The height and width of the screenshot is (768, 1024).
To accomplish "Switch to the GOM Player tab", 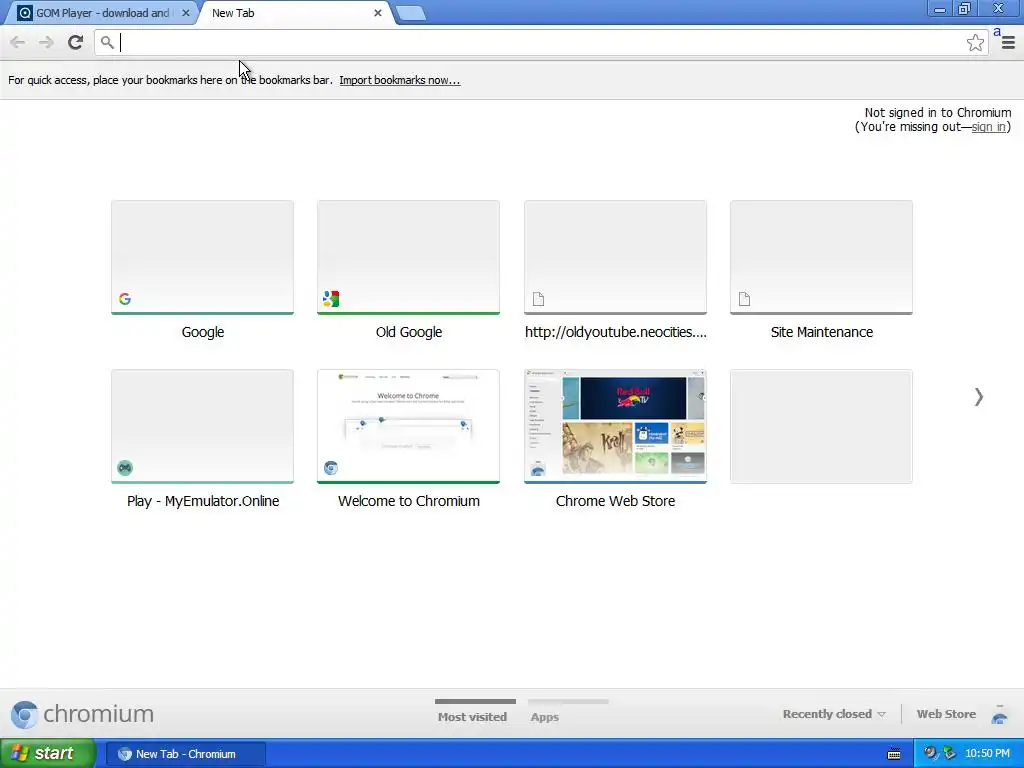I will (102, 13).
